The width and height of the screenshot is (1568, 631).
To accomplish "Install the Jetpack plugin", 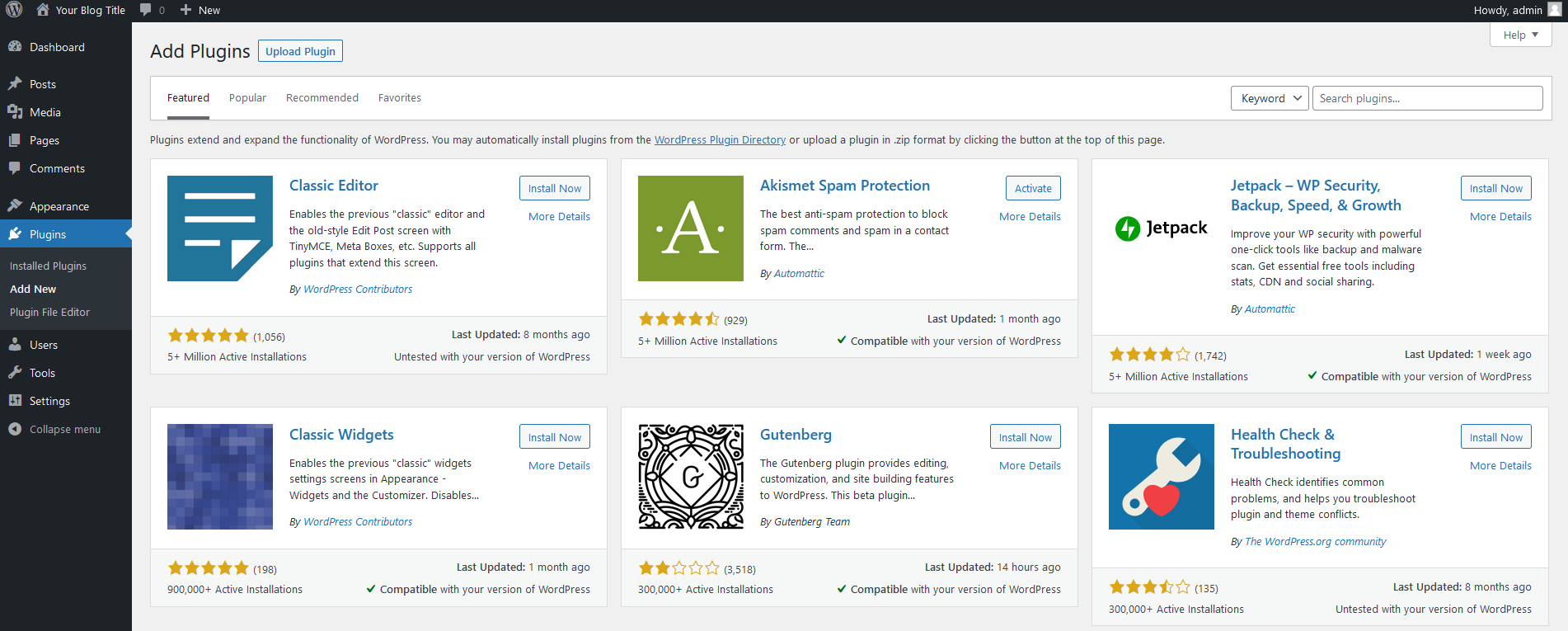I will click(x=1496, y=188).
